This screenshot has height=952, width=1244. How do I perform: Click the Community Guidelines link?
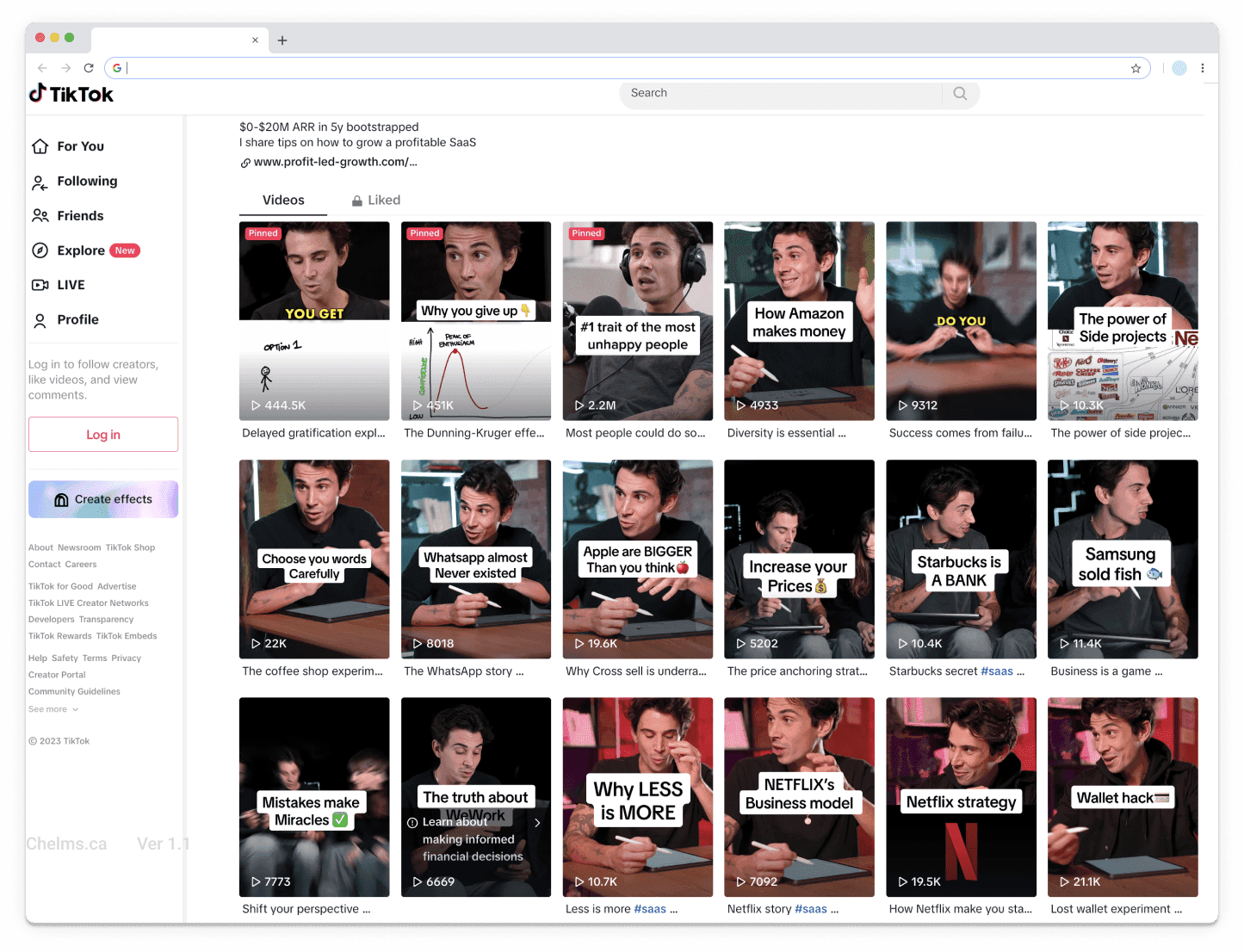pyautogui.click(x=74, y=691)
